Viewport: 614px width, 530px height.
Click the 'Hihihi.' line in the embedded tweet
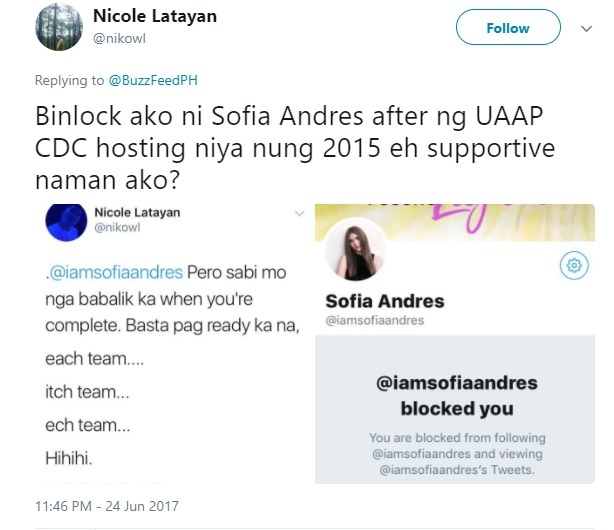coord(69,458)
